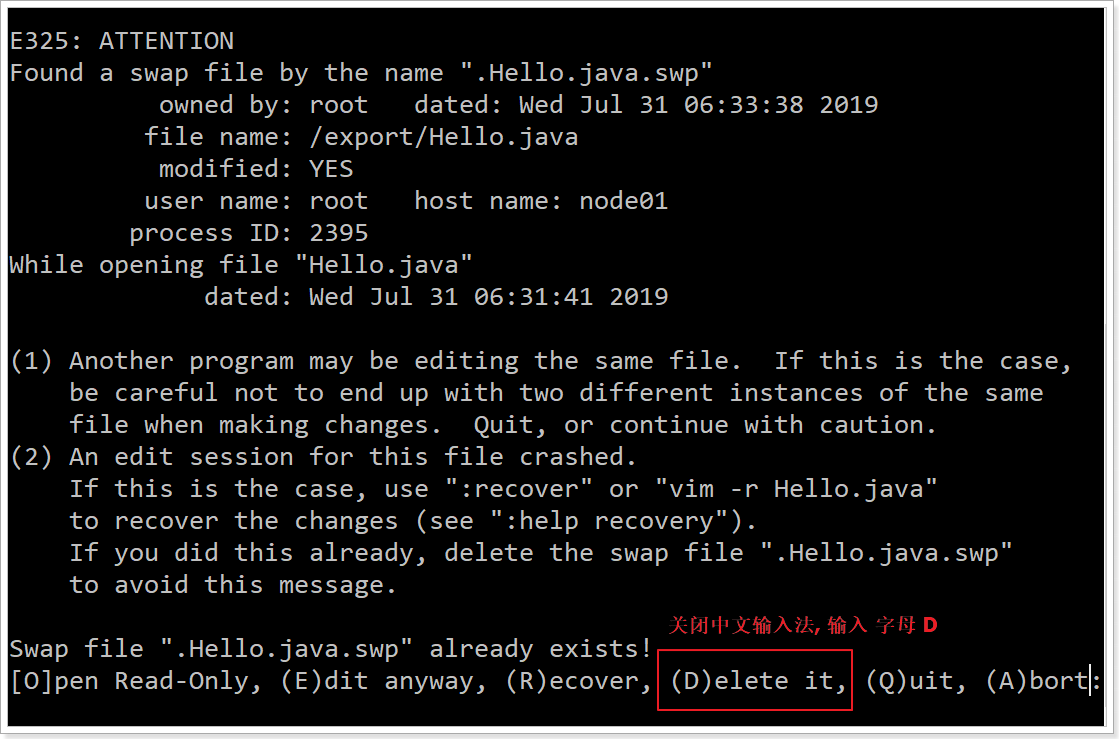Select the "(Q)uit" prompt option
The height and width of the screenshot is (739, 1119).
tap(909, 681)
